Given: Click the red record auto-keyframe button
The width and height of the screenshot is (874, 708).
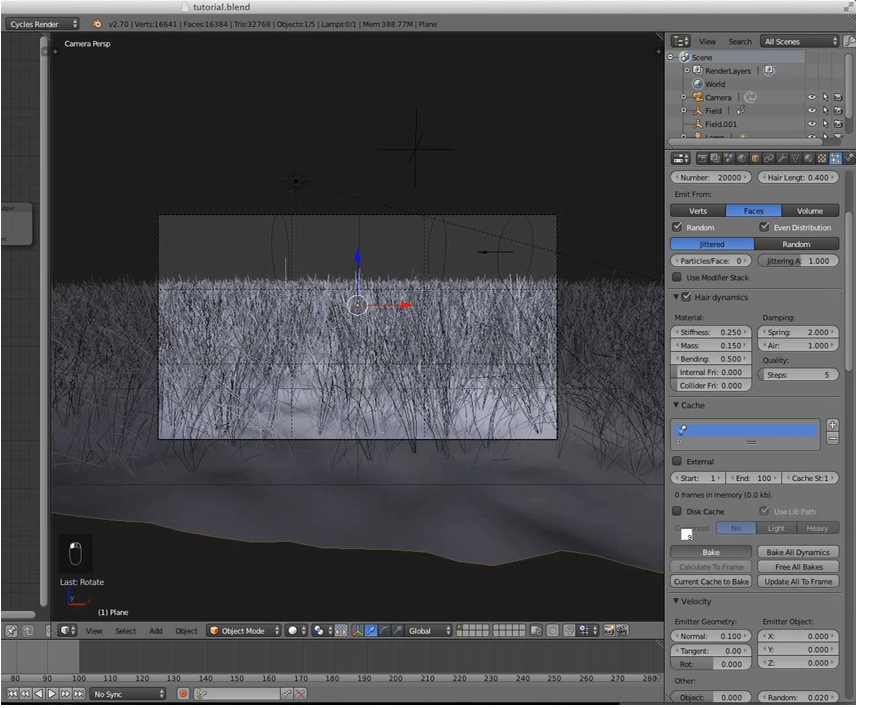Looking at the screenshot, I should 183,693.
